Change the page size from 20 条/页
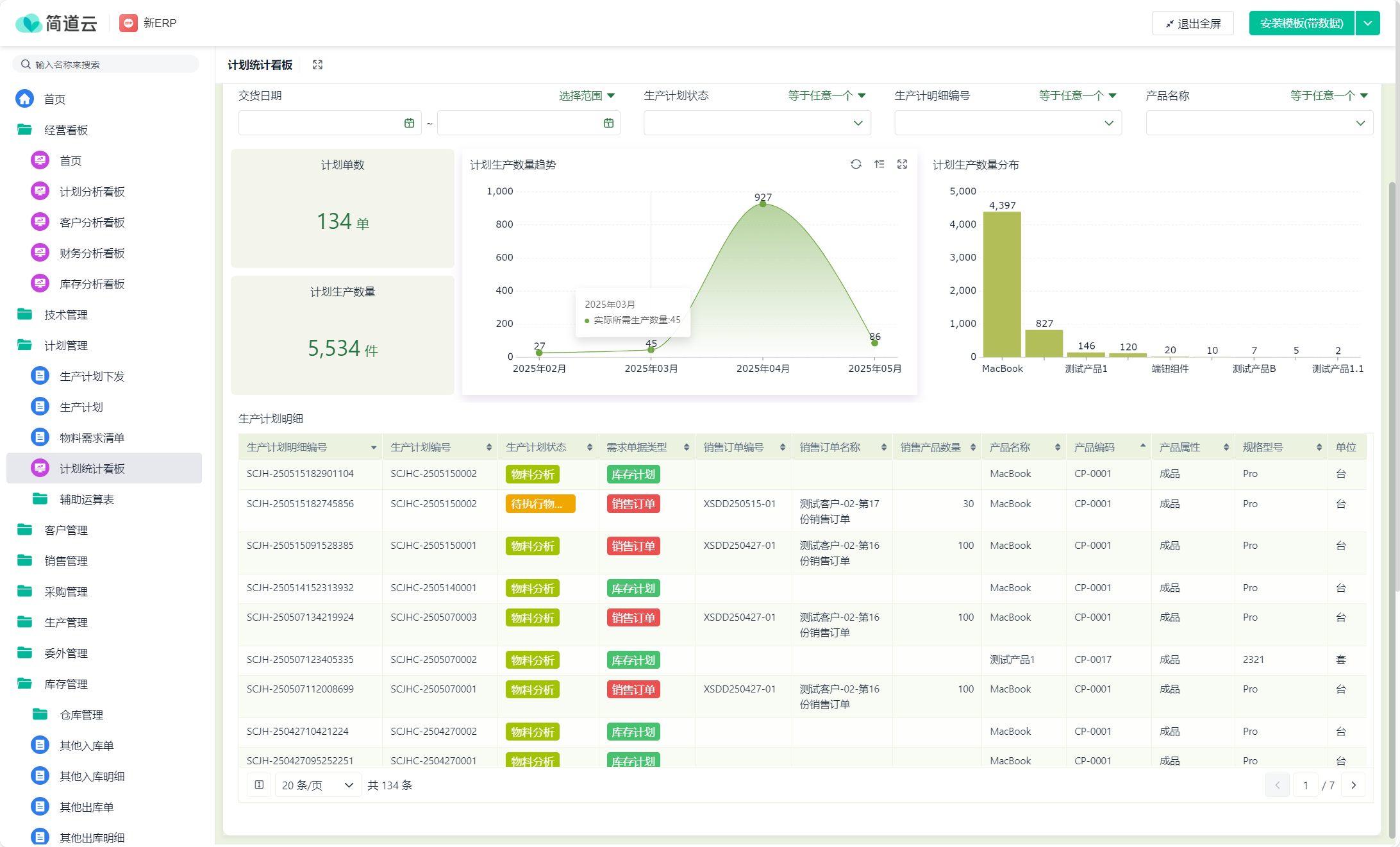This screenshot has height=847, width=1400. [x=317, y=785]
